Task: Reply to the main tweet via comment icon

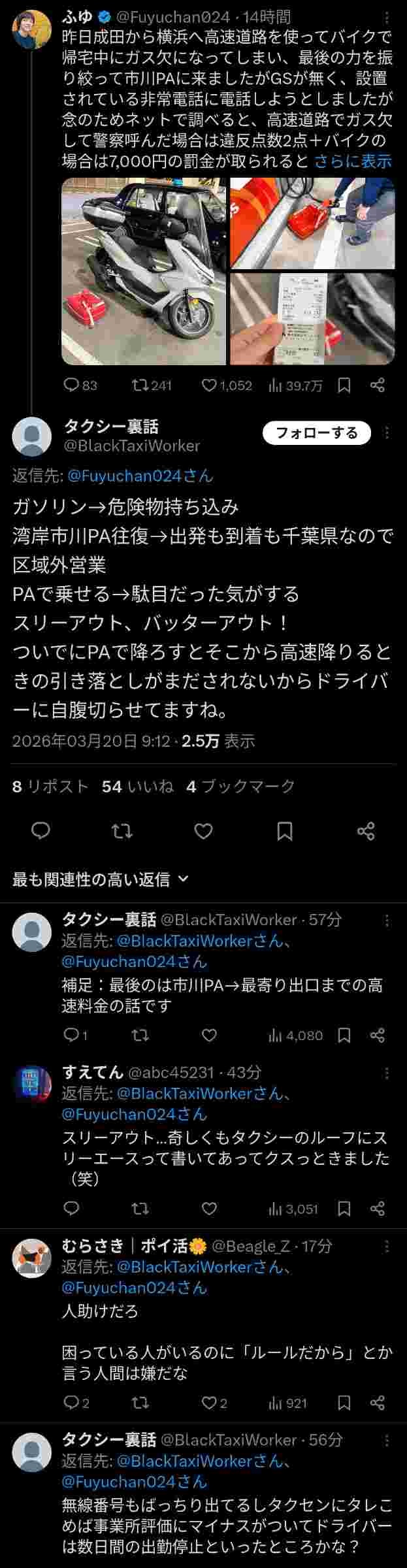Action: point(41,831)
